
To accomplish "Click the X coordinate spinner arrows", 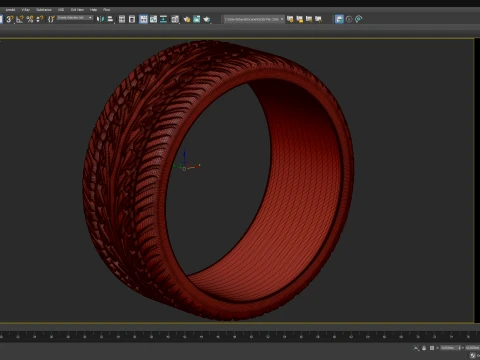I will pos(459,348).
